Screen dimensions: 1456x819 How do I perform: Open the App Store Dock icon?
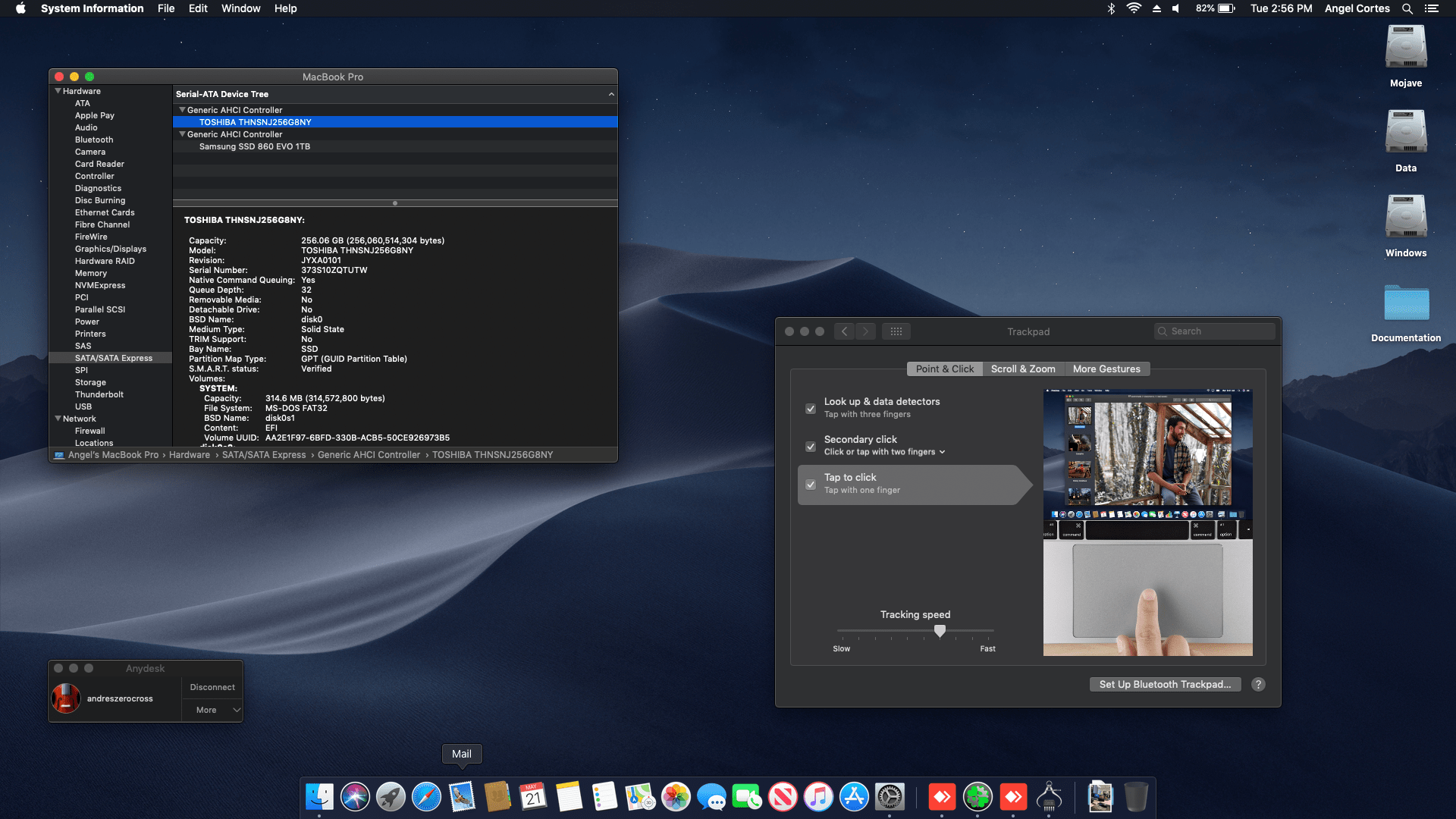tap(854, 797)
